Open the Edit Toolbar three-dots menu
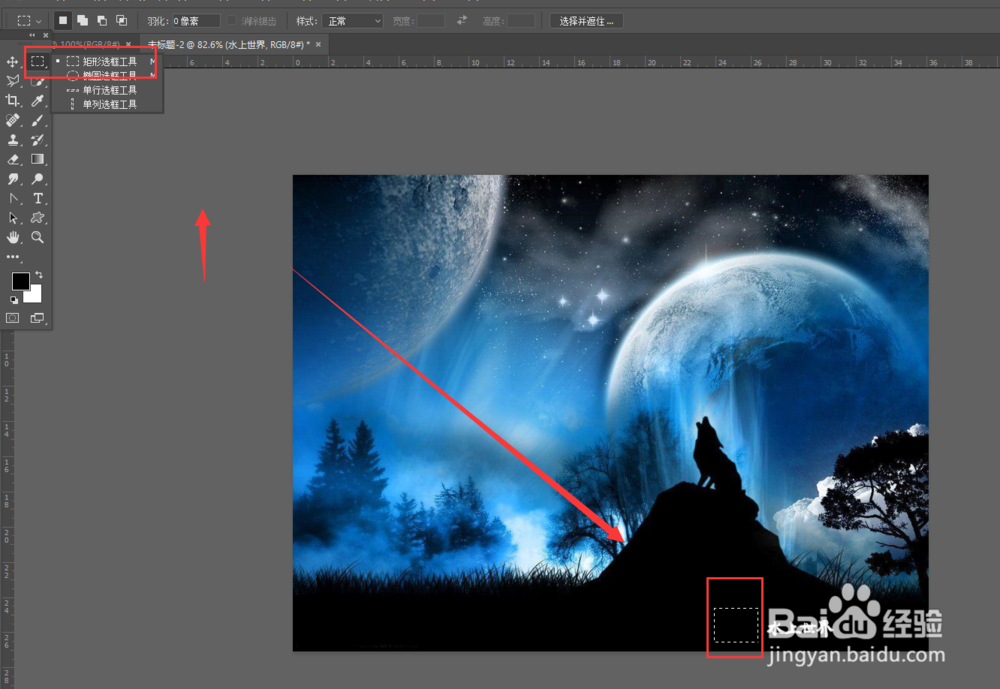 (12, 256)
